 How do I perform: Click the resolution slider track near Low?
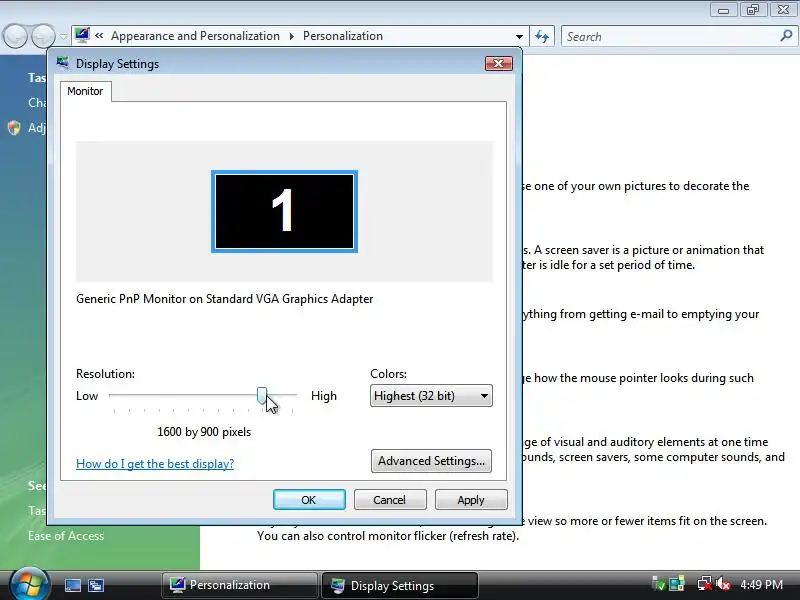115,395
